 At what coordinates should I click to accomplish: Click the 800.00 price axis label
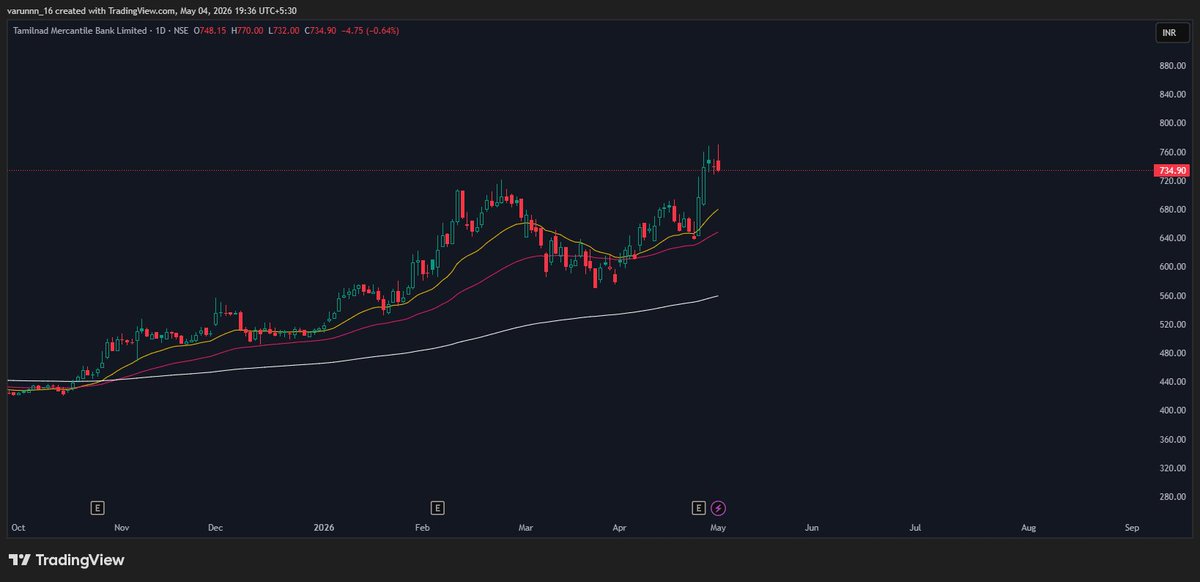click(1172, 124)
